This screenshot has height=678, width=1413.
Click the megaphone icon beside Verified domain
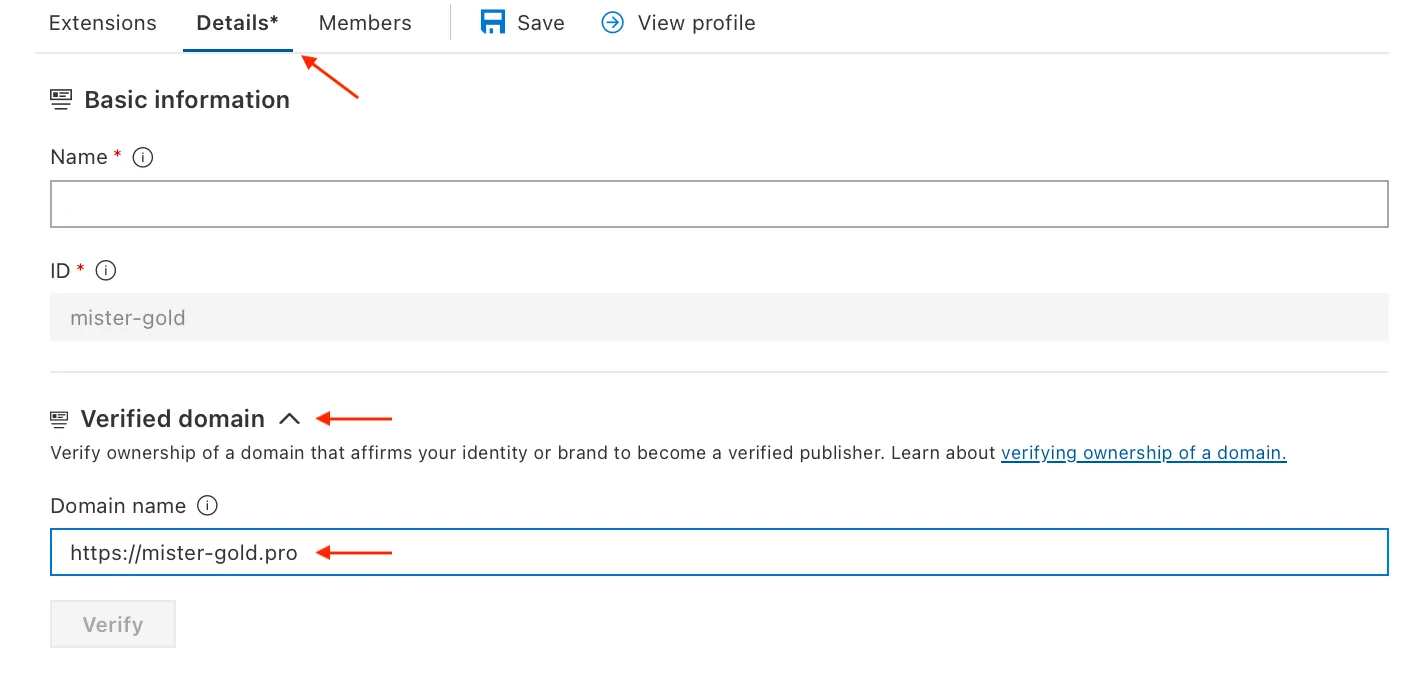[x=60, y=418]
